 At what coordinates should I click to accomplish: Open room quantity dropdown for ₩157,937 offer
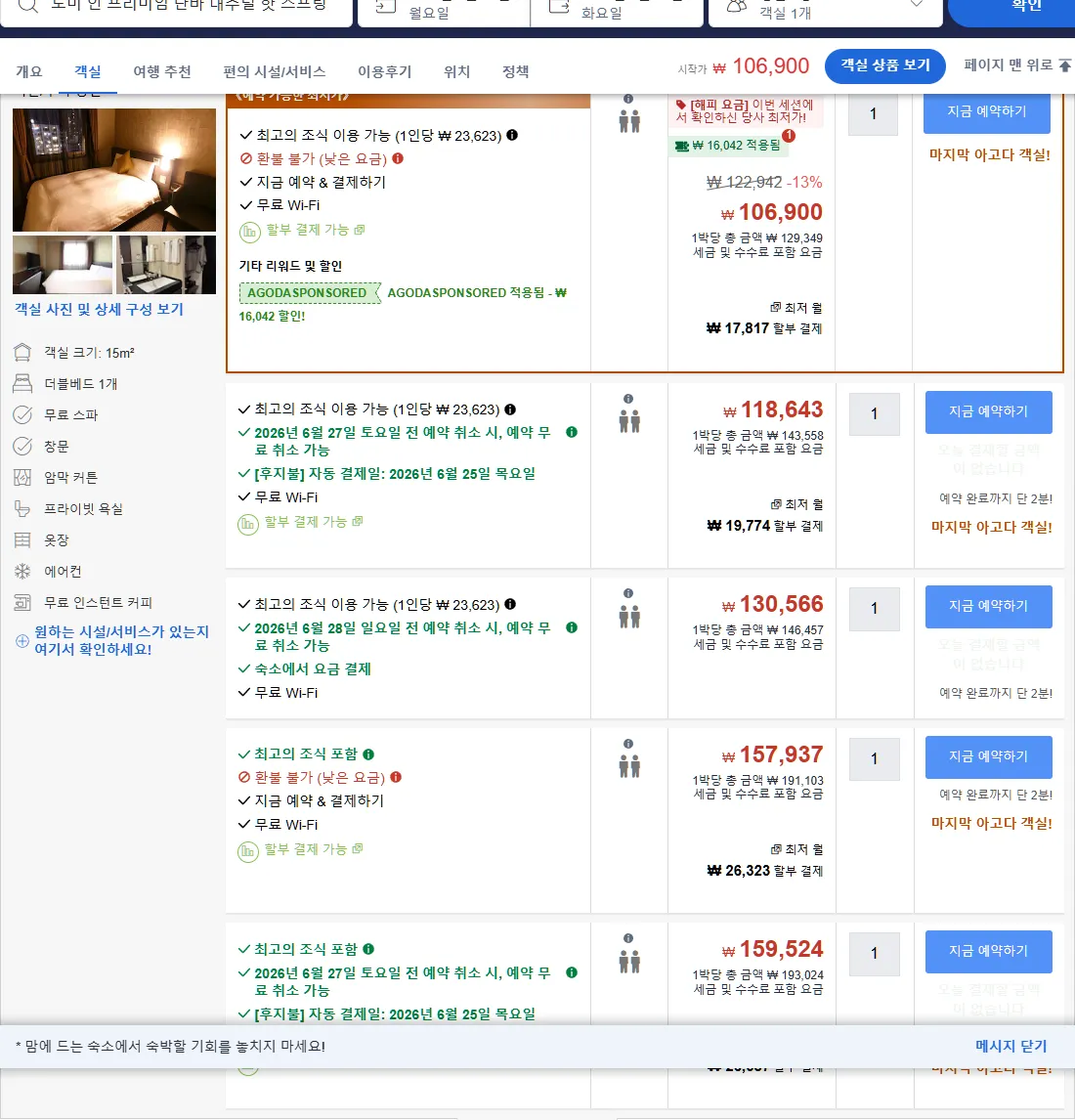pyautogui.click(x=875, y=758)
